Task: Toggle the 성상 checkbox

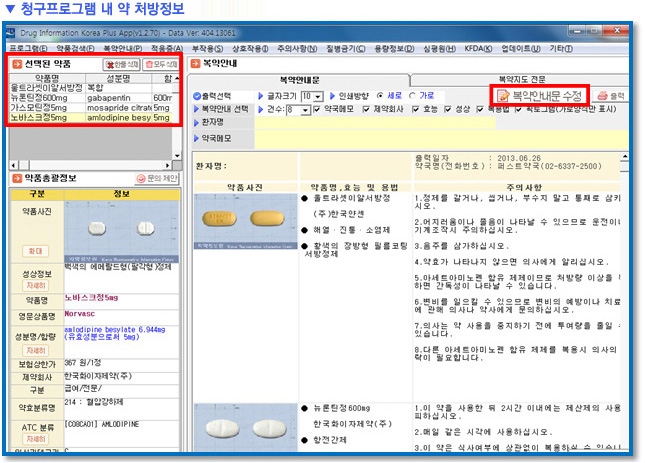Action: (x=448, y=109)
